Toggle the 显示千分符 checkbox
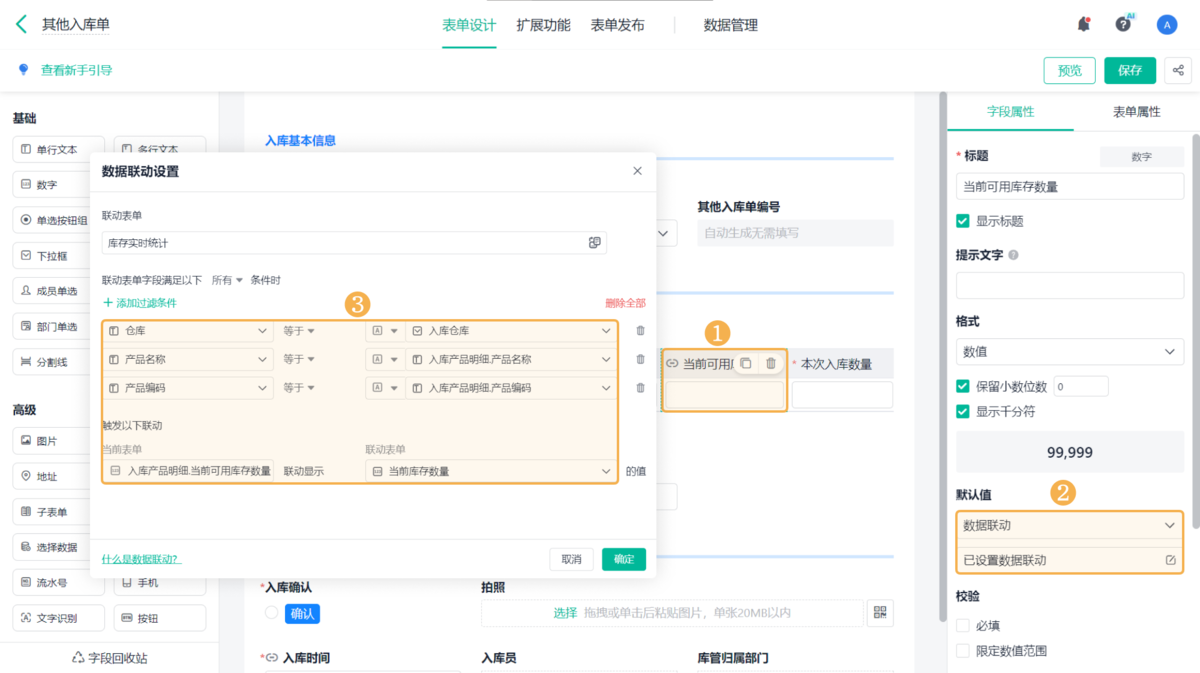Screen dimensions: 1200x673 pyautogui.click(x=963, y=411)
